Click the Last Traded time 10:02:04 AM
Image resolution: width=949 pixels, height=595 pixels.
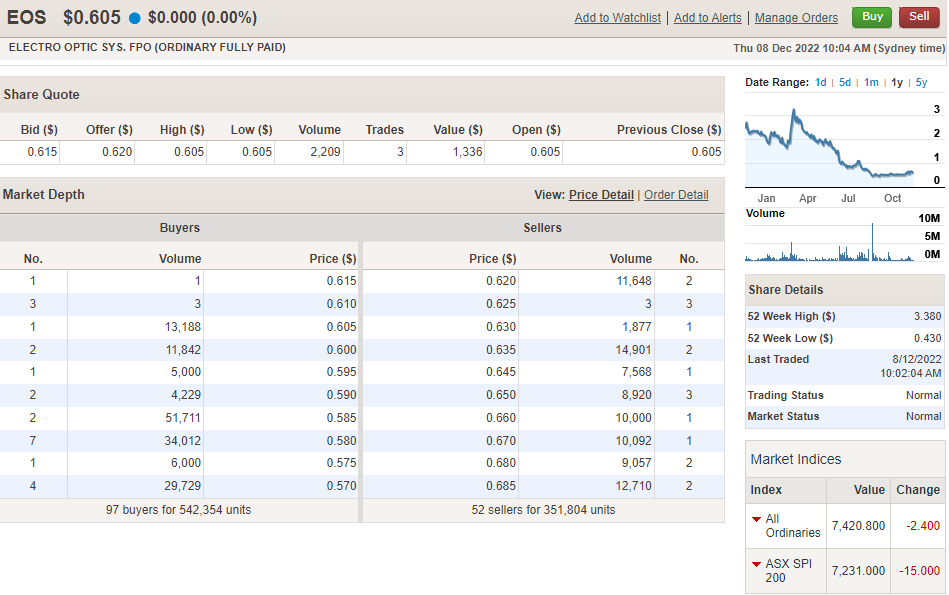click(x=910, y=373)
